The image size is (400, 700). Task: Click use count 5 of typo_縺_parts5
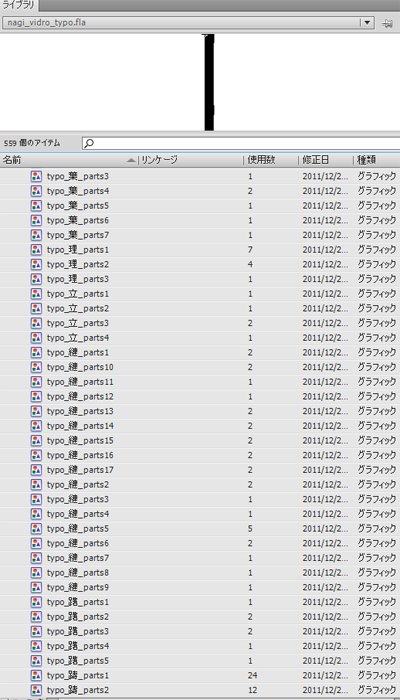pos(250,529)
